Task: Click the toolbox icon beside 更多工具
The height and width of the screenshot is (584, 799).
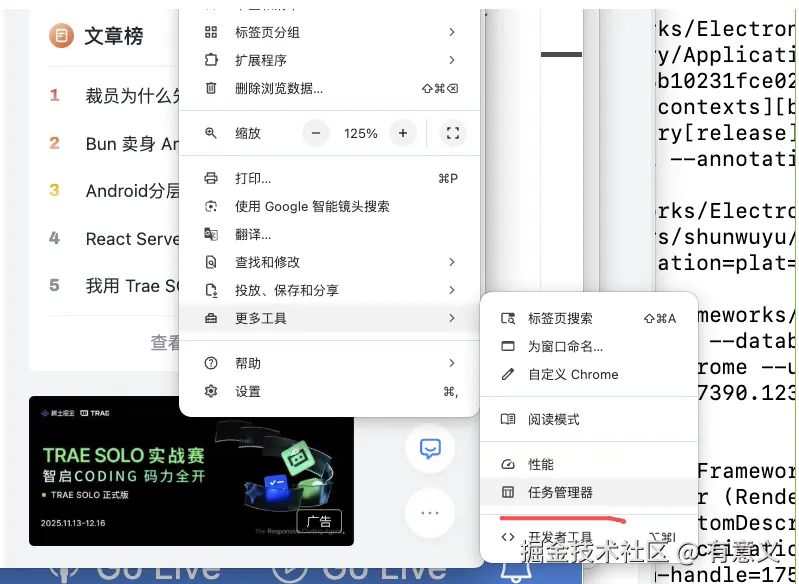Action: click(211, 318)
